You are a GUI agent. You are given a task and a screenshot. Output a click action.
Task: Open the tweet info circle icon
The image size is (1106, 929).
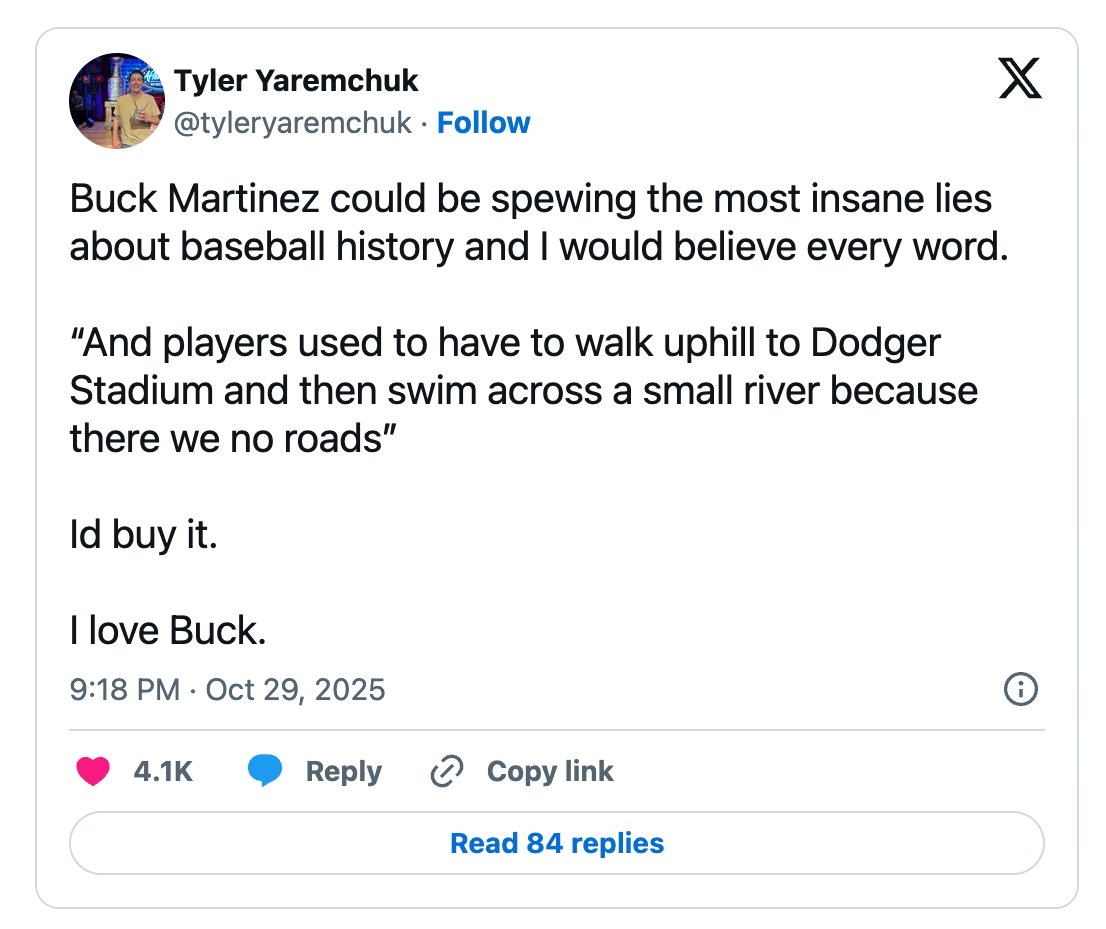coord(1019,689)
